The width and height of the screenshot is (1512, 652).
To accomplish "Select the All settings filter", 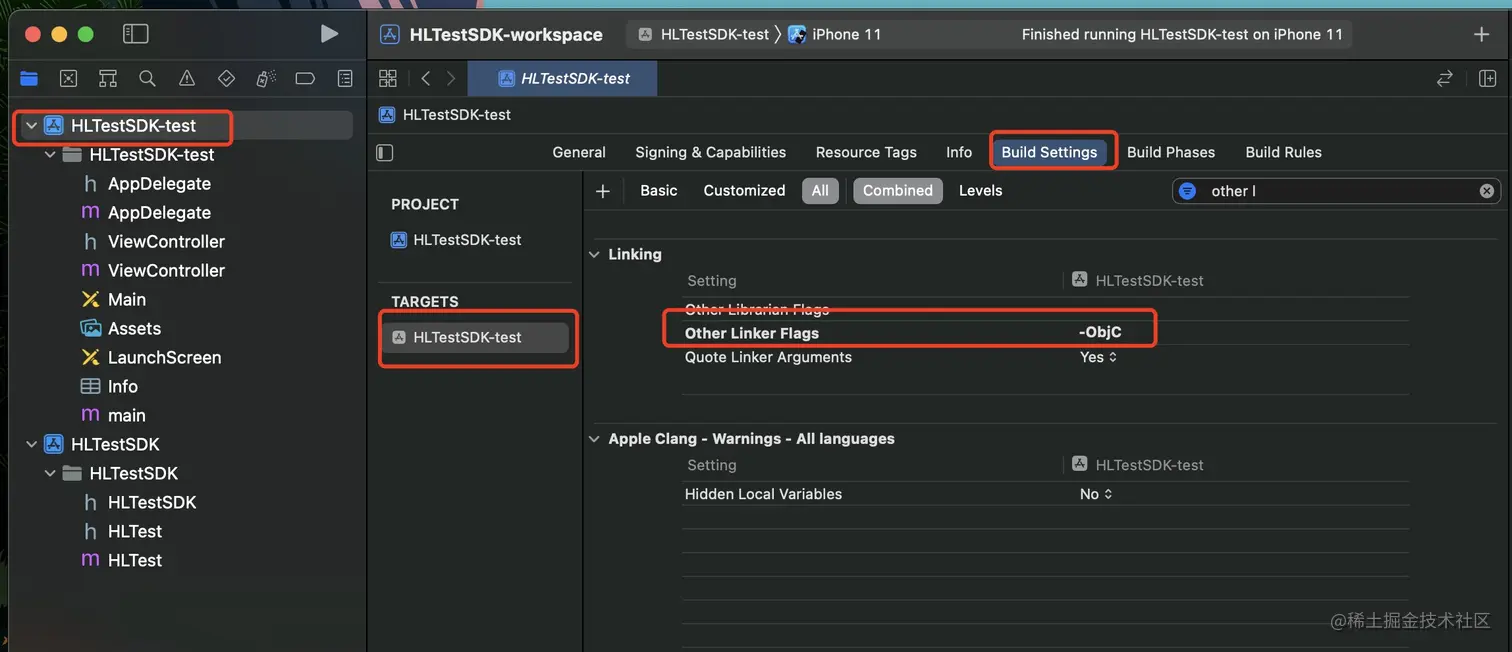I will tap(820, 190).
